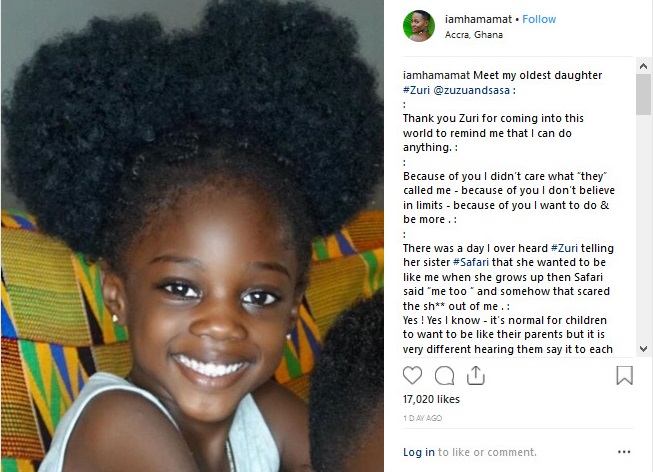653x472 pixels.
Task: View the 17,020 likes list
Action: [431, 399]
